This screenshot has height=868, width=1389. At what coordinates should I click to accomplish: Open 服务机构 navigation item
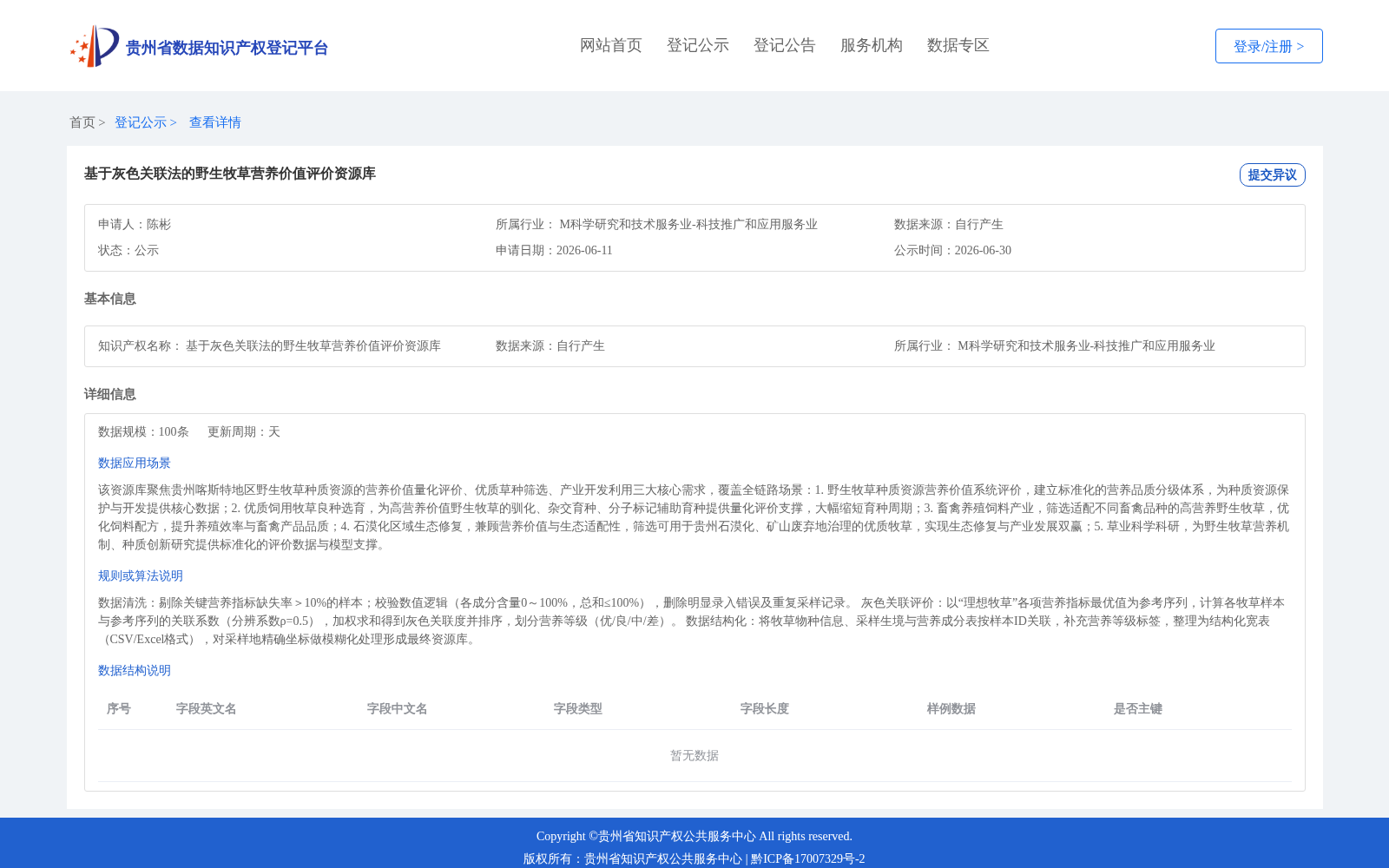coord(872,45)
